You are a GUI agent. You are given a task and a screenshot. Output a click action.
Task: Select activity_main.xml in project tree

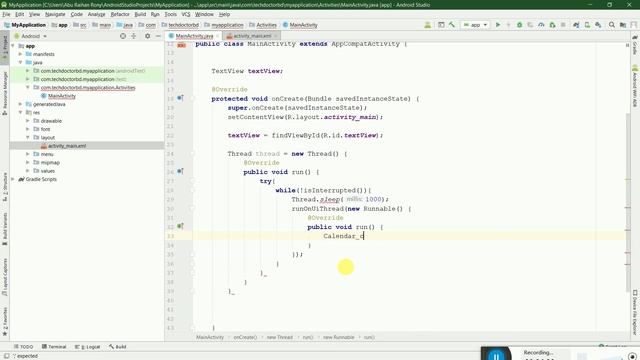coord(67,146)
